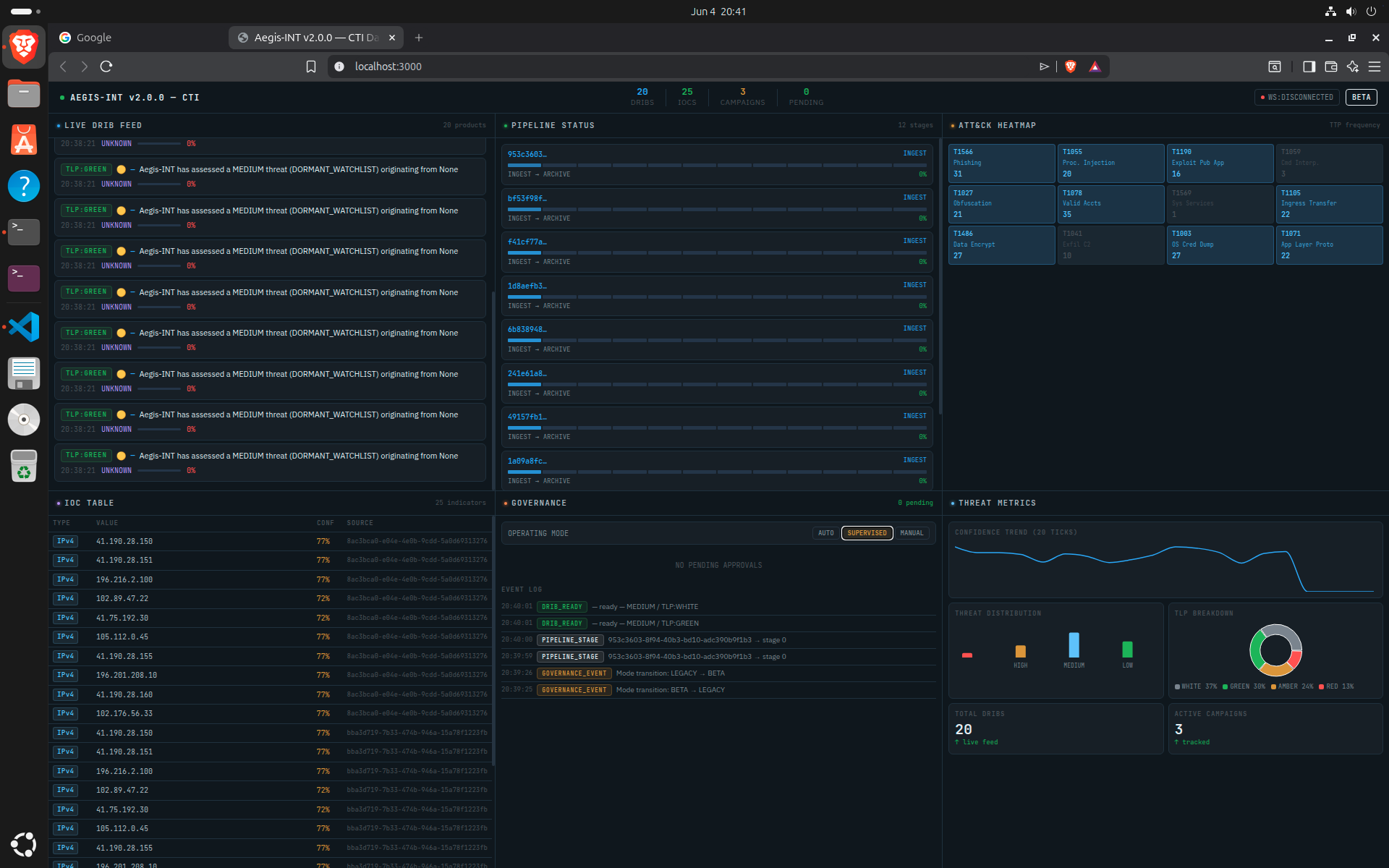
Task: Select the T1055 Proc. Injection heatmap cell
Action: (1110, 163)
